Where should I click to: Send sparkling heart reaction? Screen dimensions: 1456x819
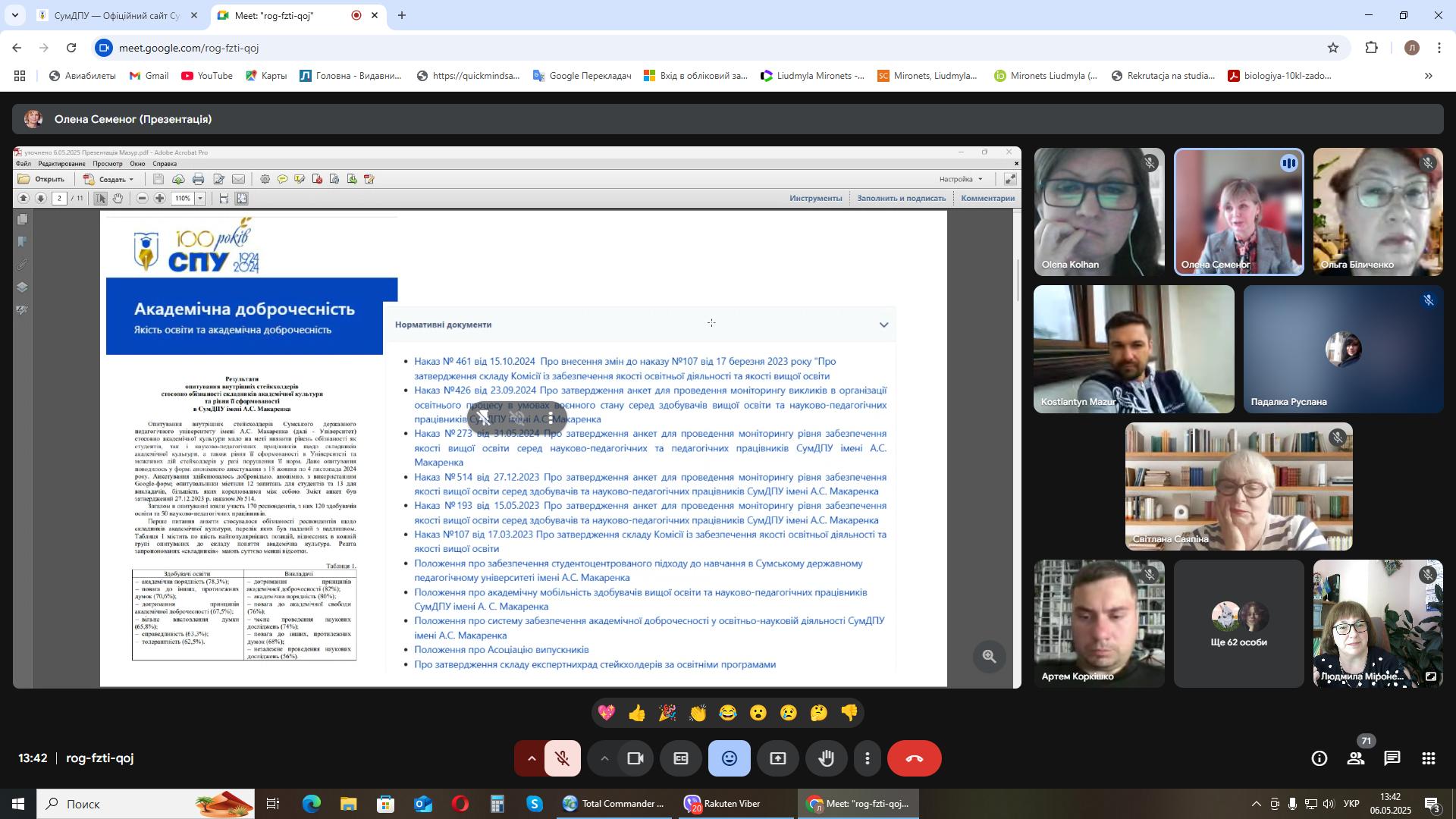(607, 713)
